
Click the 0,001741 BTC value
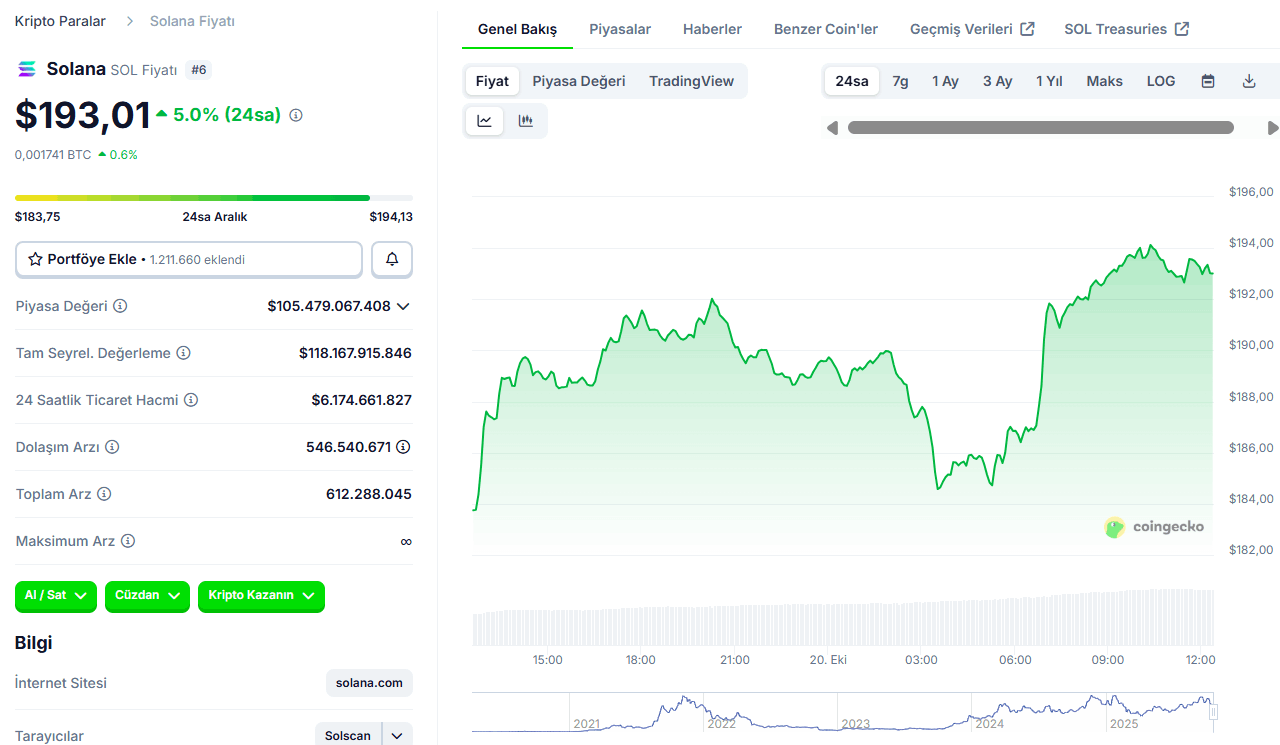click(53, 155)
